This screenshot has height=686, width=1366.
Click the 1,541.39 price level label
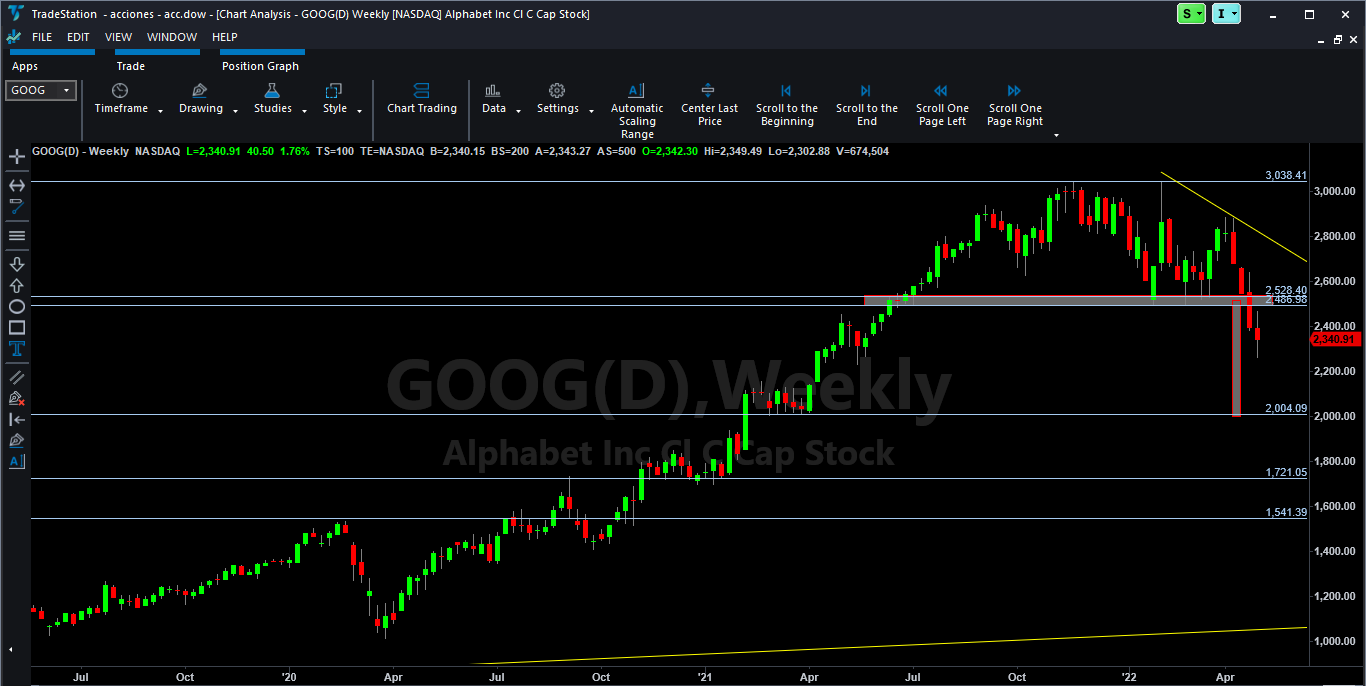pos(1286,512)
